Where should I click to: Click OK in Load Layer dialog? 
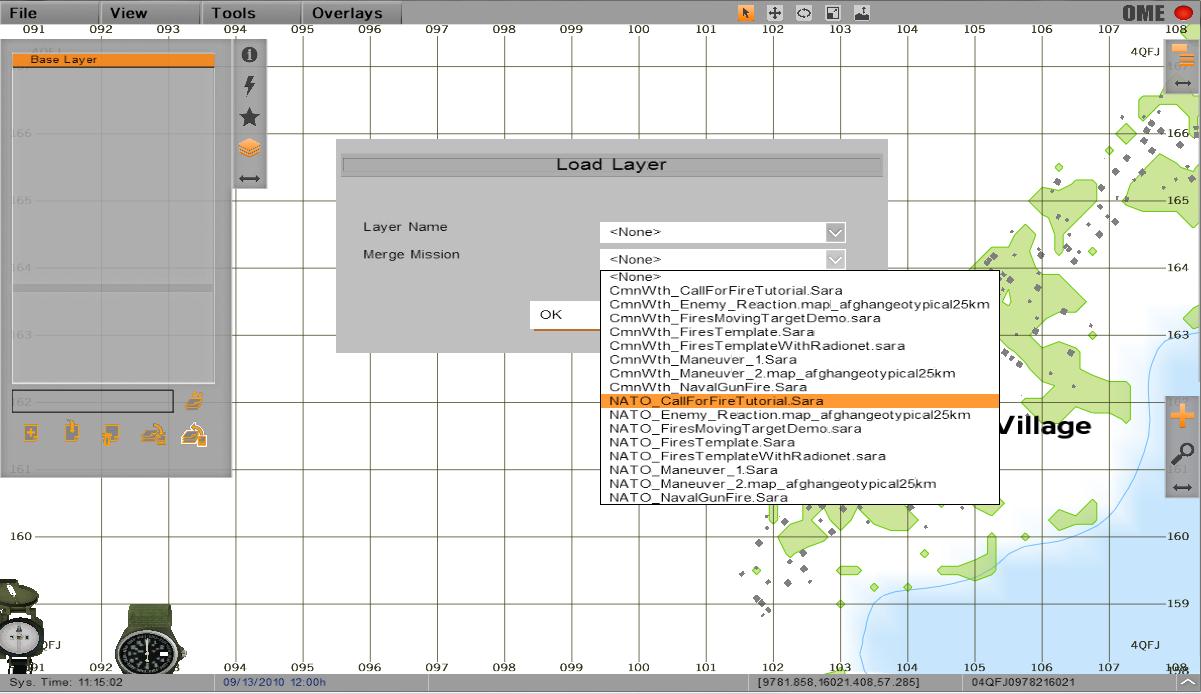[565, 315]
